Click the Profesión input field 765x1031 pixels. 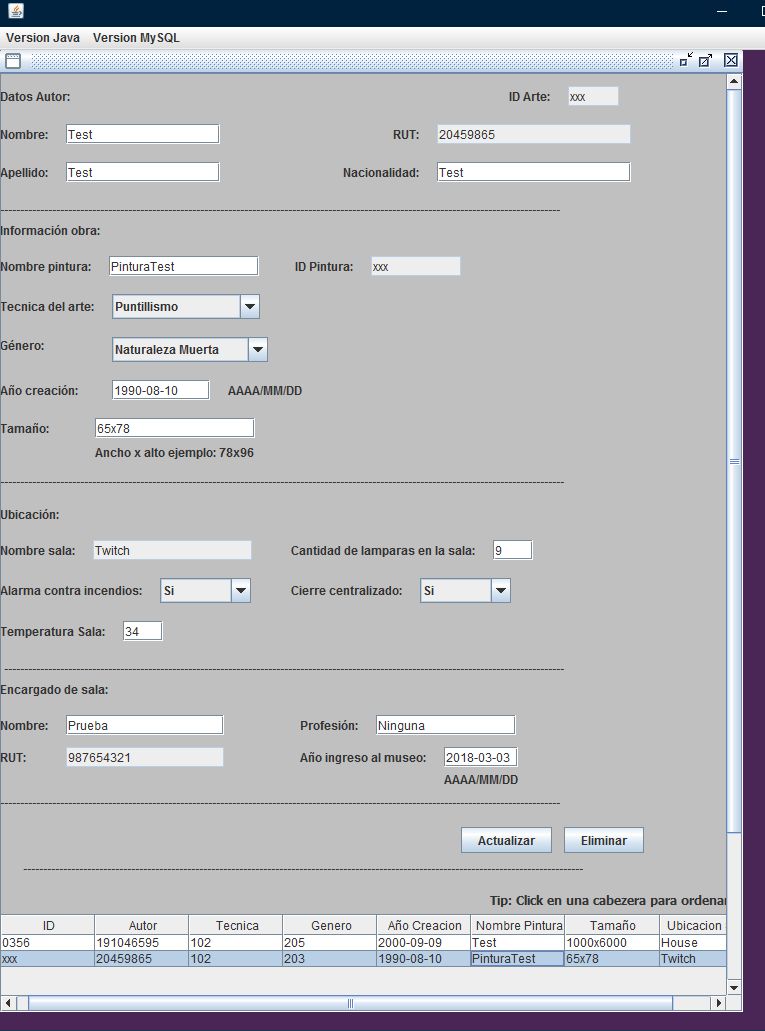pyautogui.click(x=445, y=725)
